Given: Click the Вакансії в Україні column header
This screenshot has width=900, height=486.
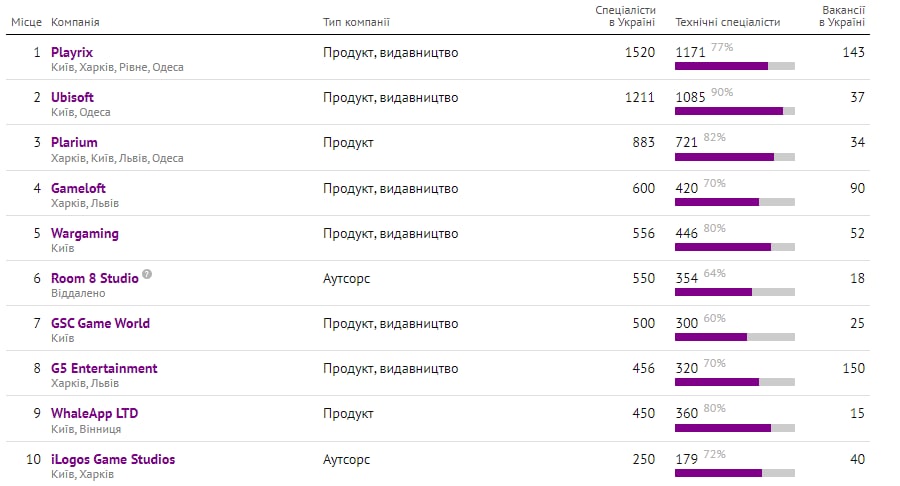Looking at the screenshot, I should pyautogui.click(x=843, y=16).
